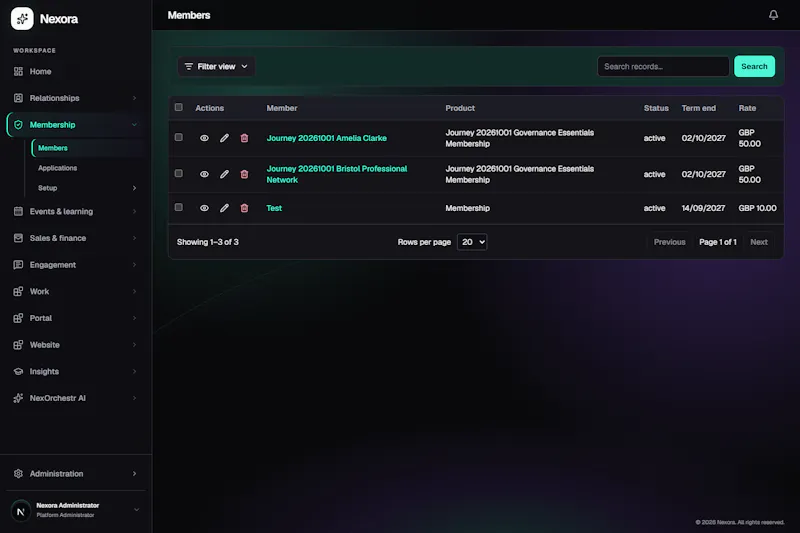Viewport: 800px width, 533px height.
Task: Select the Bristol Professional Network row checkbox
Action: pyautogui.click(x=179, y=173)
